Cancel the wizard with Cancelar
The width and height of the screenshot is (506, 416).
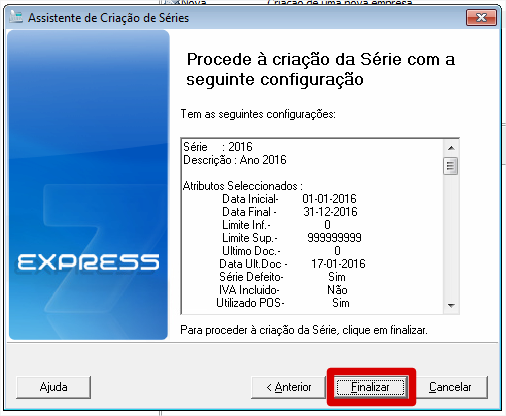[x=450, y=387]
